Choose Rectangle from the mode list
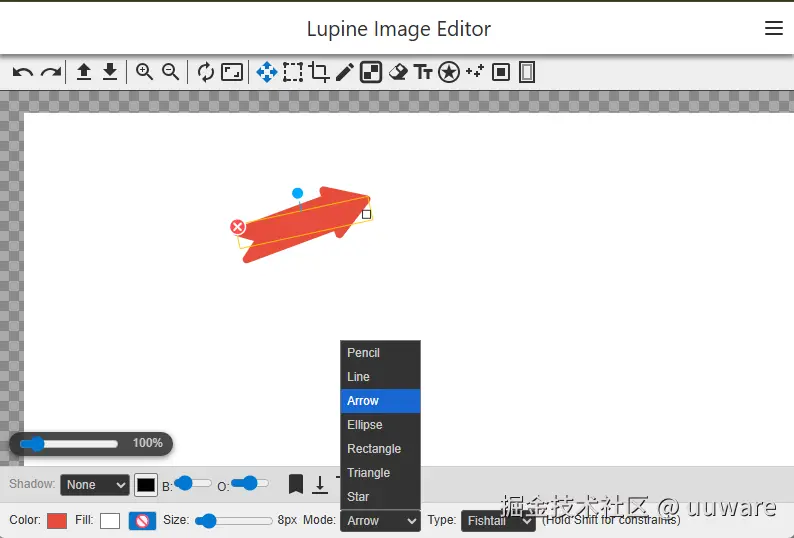The height and width of the screenshot is (538, 794). (x=380, y=449)
